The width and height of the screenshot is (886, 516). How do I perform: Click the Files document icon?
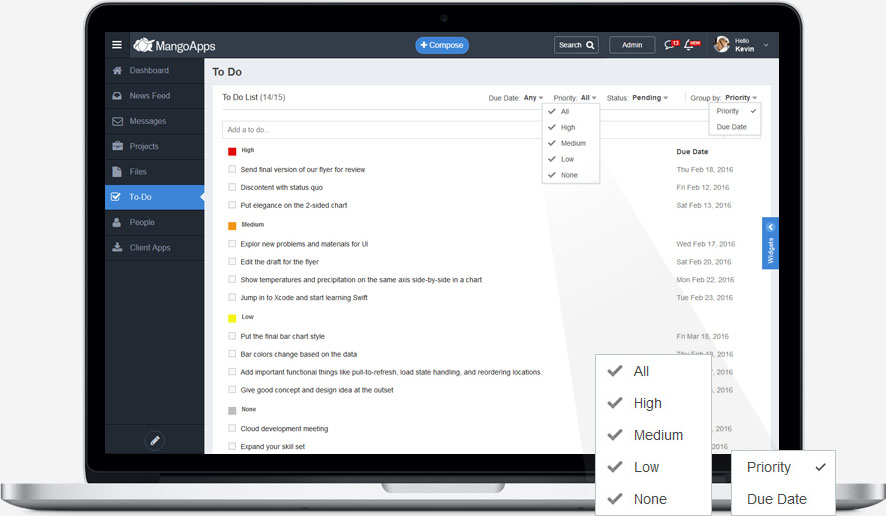pyautogui.click(x=117, y=172)
